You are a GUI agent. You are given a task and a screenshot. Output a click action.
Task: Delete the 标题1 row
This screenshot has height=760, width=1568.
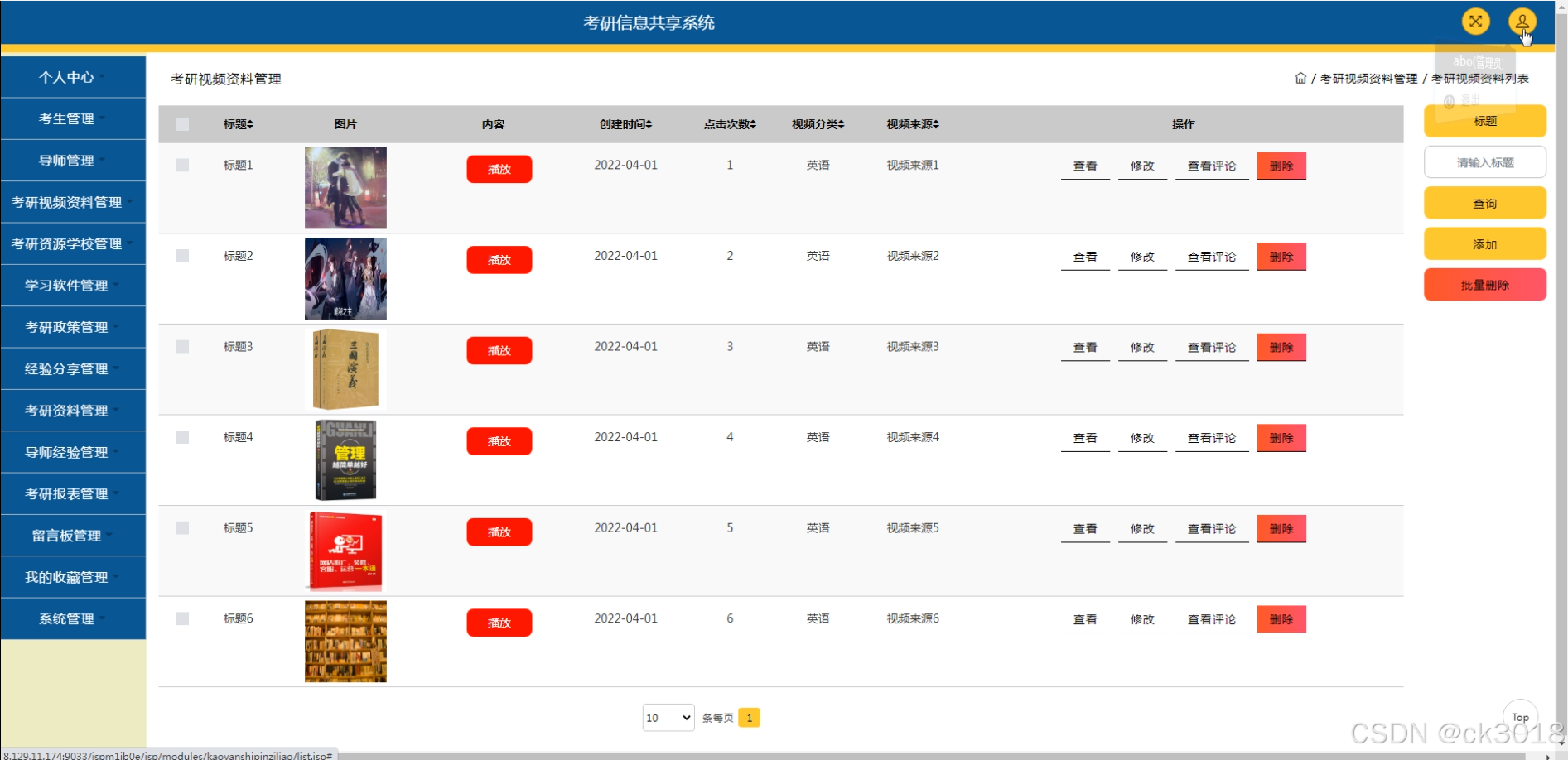click(x=1281, y=166)
